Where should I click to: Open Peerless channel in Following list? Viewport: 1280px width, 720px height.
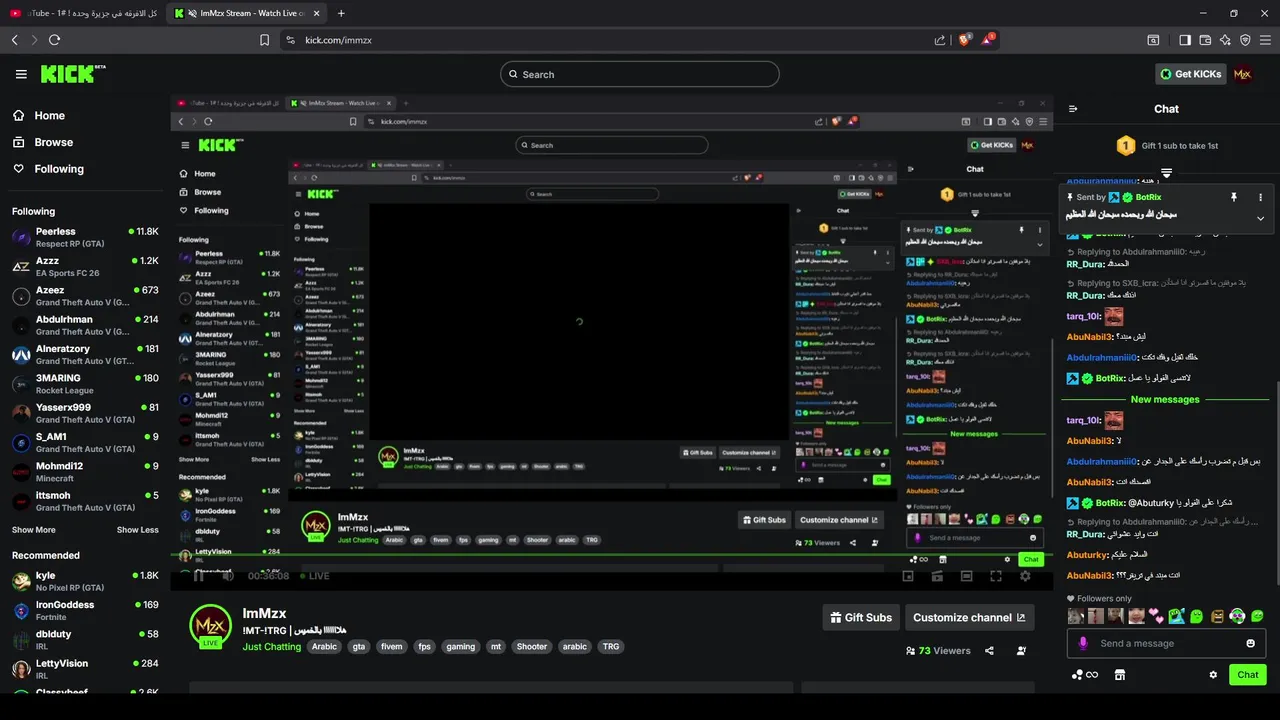(x=85, y=237)
